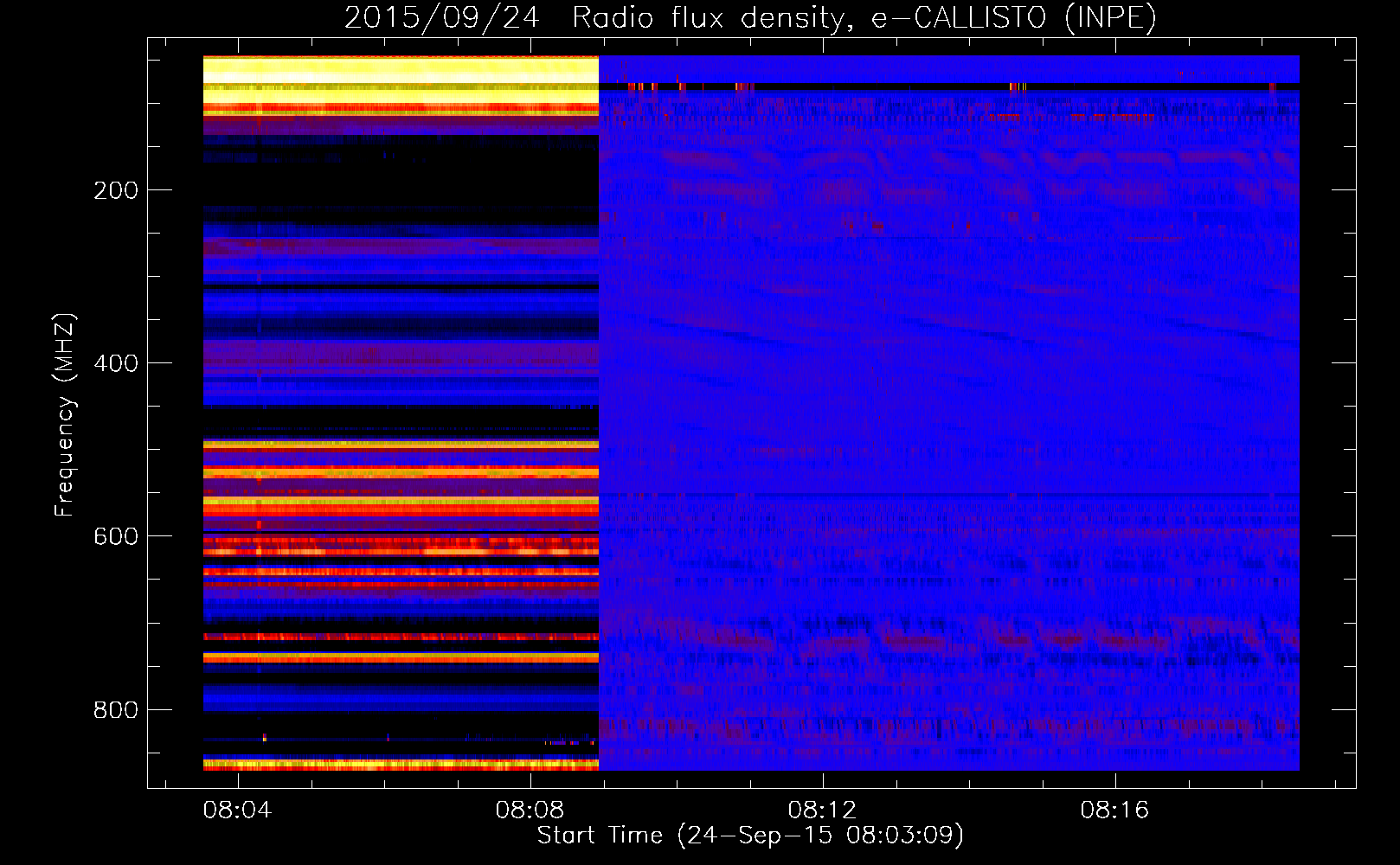Click the 400 frequency tick label
Image resolution: width=1400 pixels, height=865 pixels.
(x=116, y=363)
